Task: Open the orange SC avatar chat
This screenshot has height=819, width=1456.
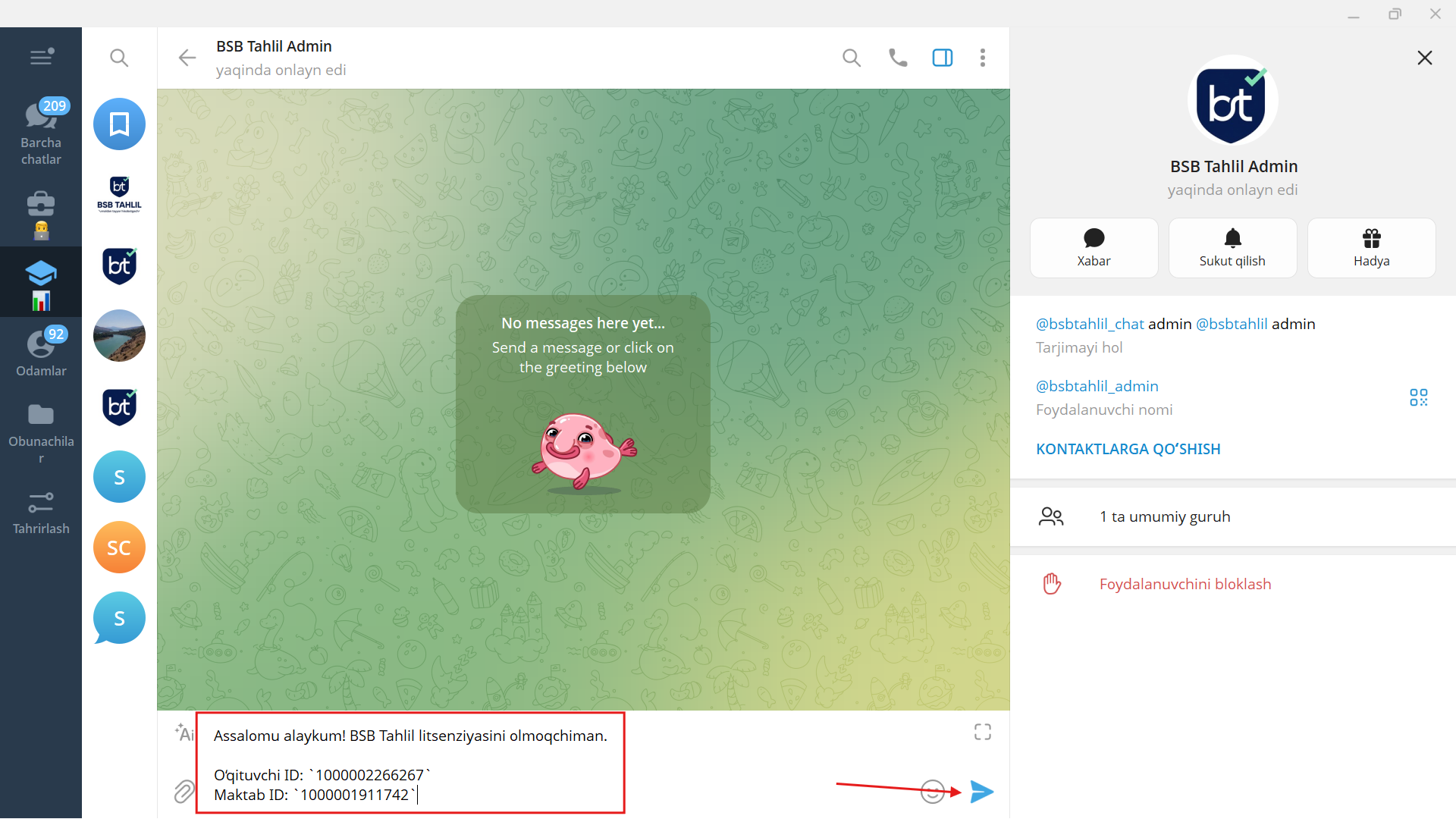Action: 119,548
